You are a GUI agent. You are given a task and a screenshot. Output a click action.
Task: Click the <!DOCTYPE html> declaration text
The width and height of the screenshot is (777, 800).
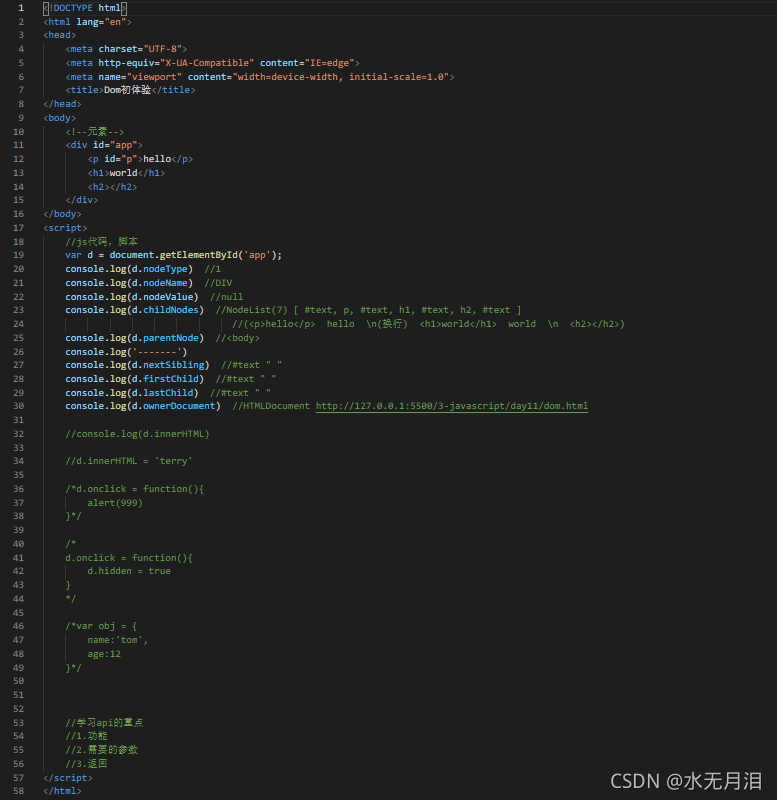point(85,8)
